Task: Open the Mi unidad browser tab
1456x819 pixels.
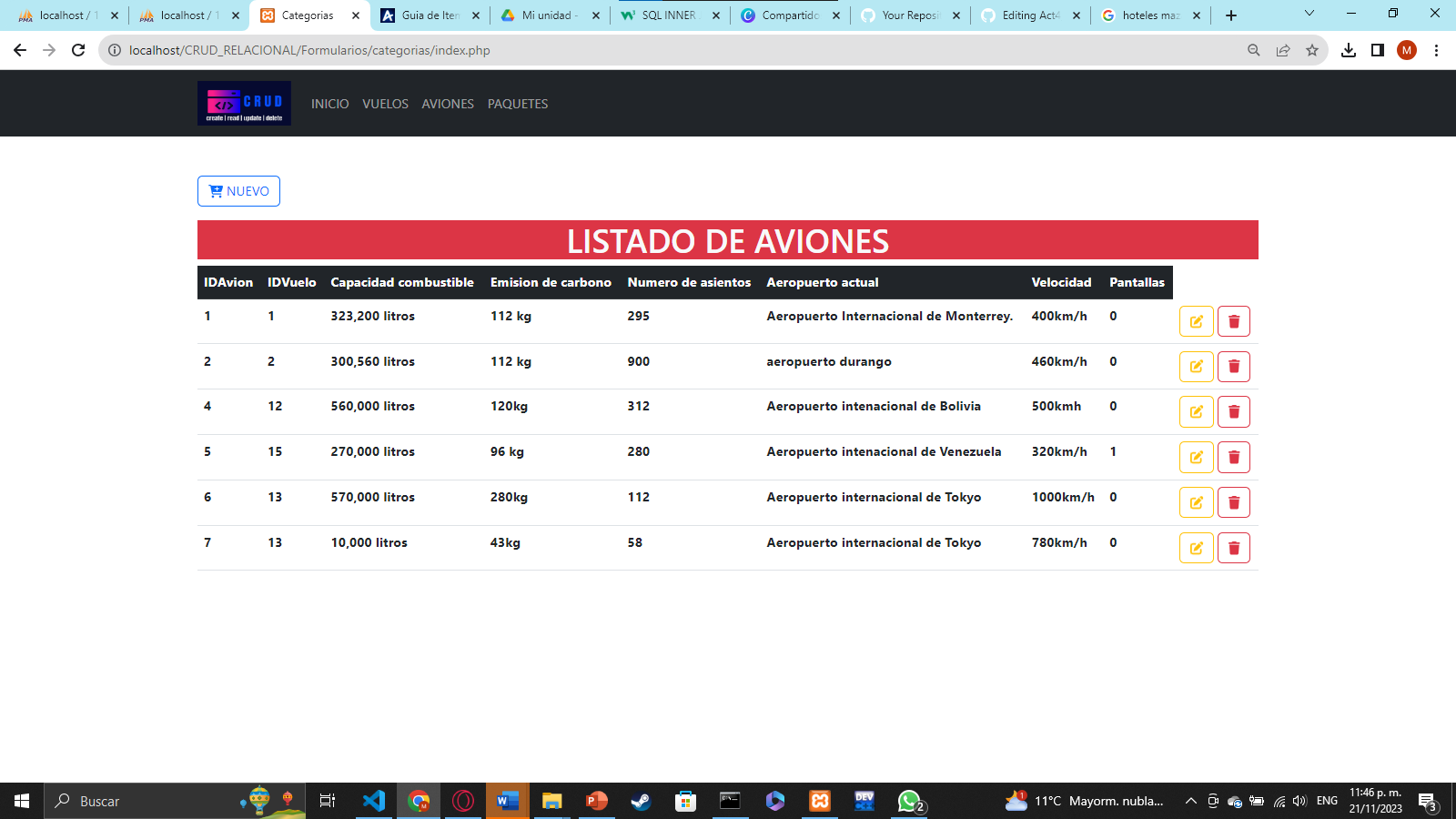Action: [545, 15]
